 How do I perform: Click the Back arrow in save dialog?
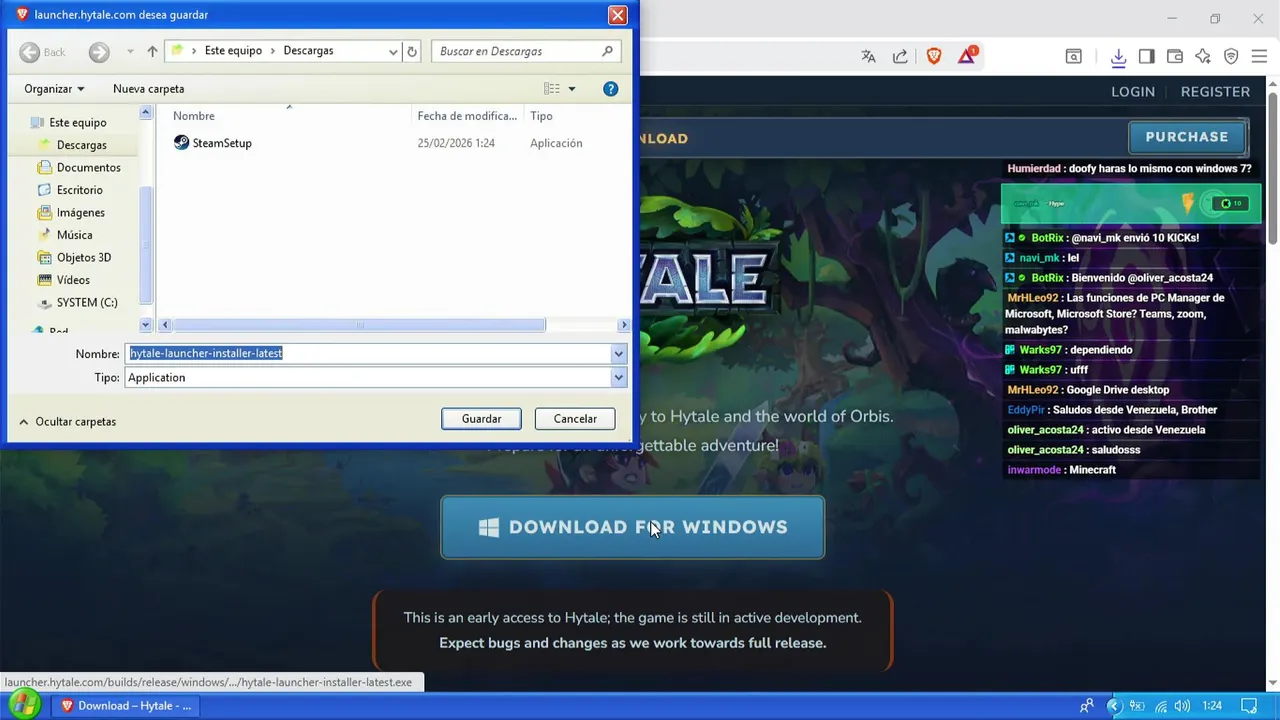point(30,51)
